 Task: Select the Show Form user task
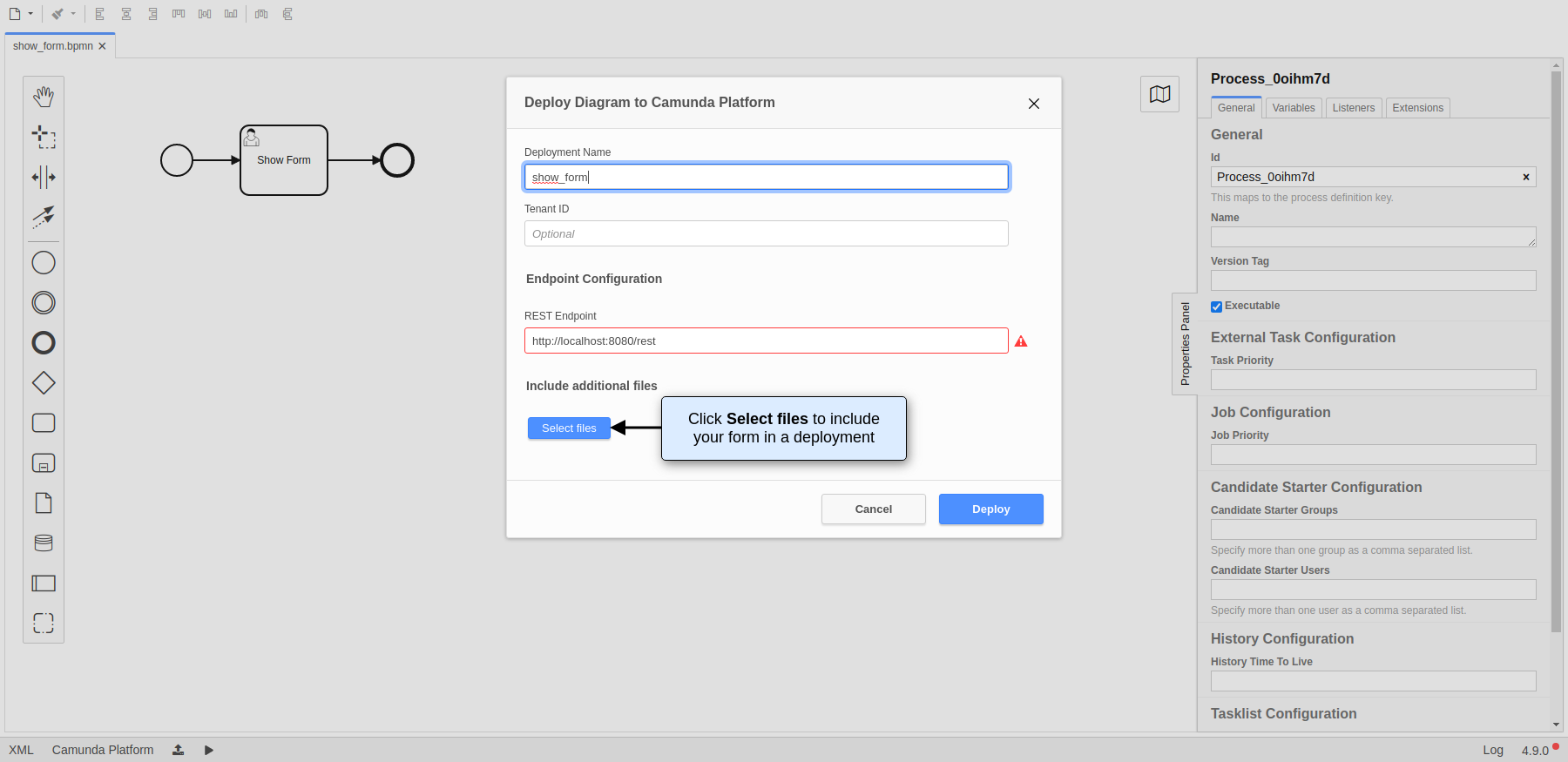click(284, 160)
